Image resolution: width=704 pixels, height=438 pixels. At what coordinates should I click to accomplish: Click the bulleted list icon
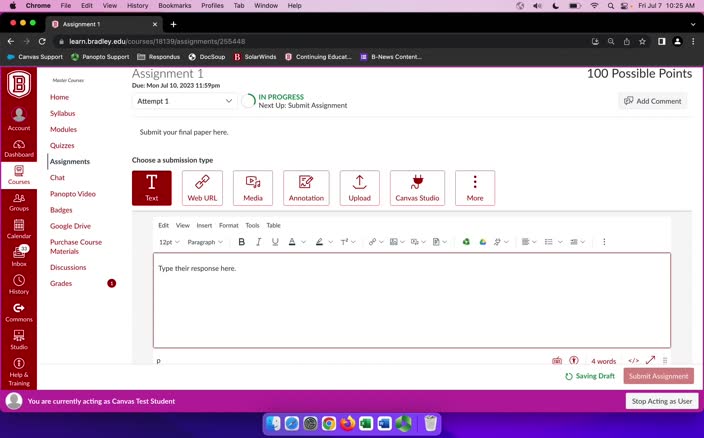549,242
